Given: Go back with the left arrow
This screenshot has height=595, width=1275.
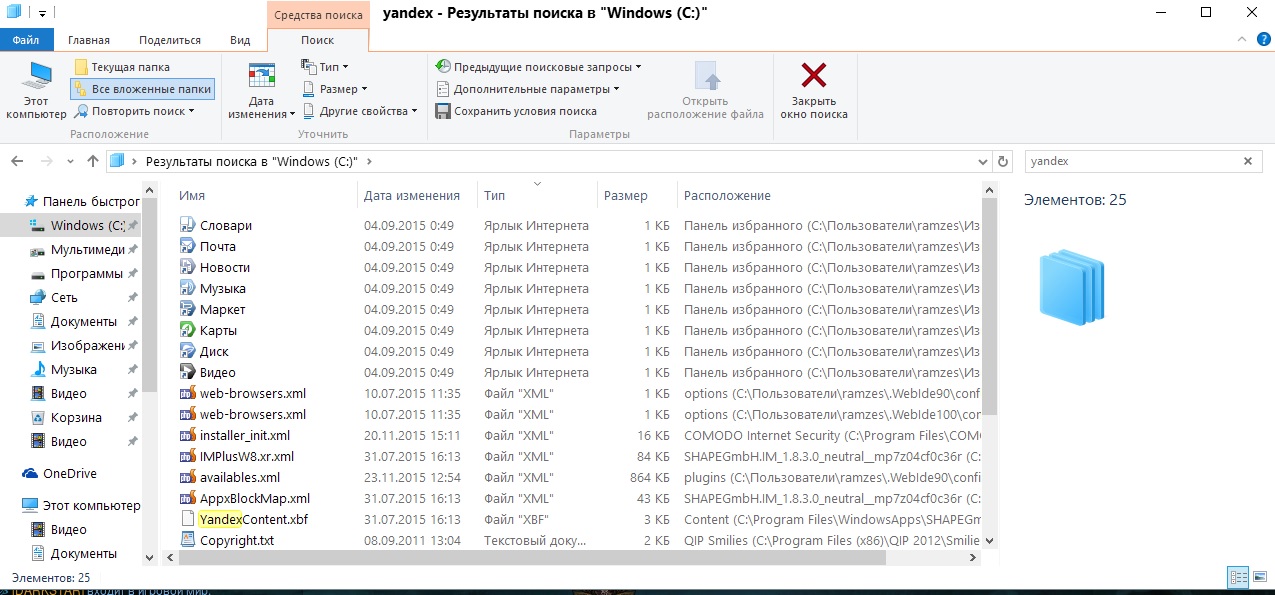Looking at the screenshot, I should 19,161.
